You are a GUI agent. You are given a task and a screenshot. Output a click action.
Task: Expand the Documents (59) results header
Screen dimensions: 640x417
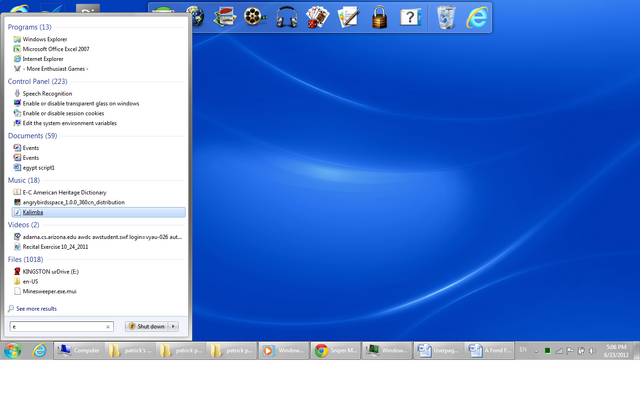(x=32, y=135)
